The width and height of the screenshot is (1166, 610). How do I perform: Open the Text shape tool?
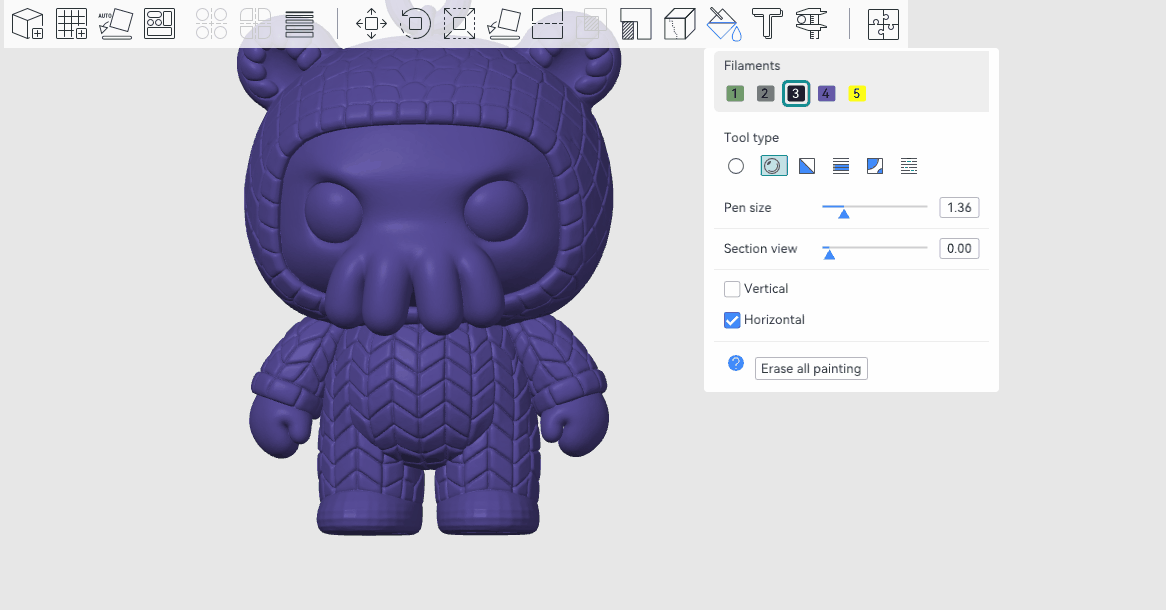click(x=767, y=24)
